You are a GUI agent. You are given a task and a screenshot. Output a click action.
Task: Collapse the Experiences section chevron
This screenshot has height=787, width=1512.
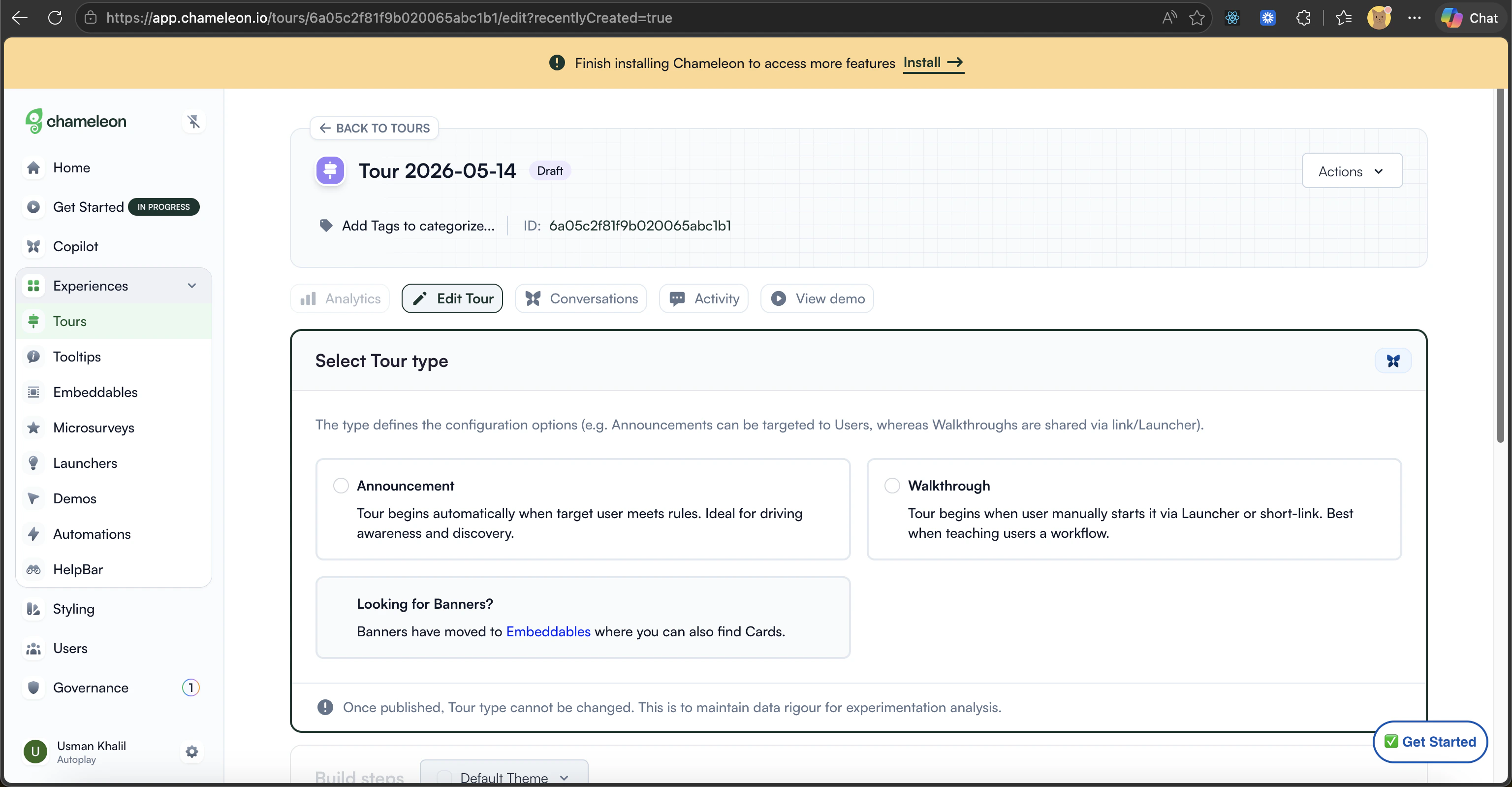(x=192, y=286)
